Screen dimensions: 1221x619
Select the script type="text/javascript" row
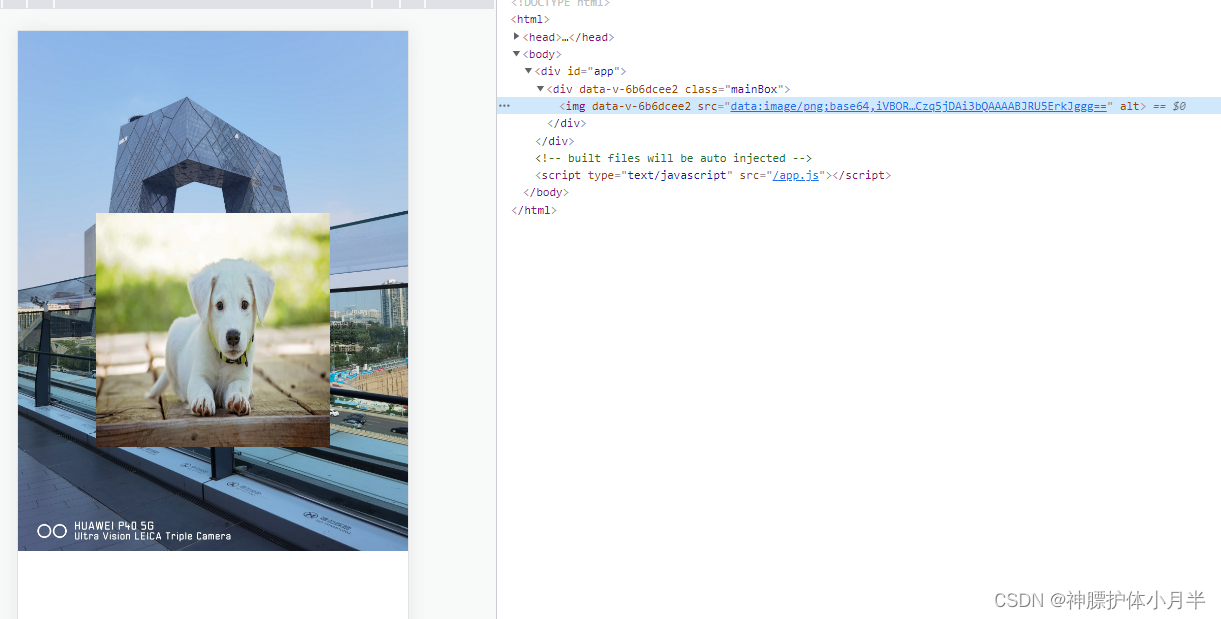[x=713, y=175]
